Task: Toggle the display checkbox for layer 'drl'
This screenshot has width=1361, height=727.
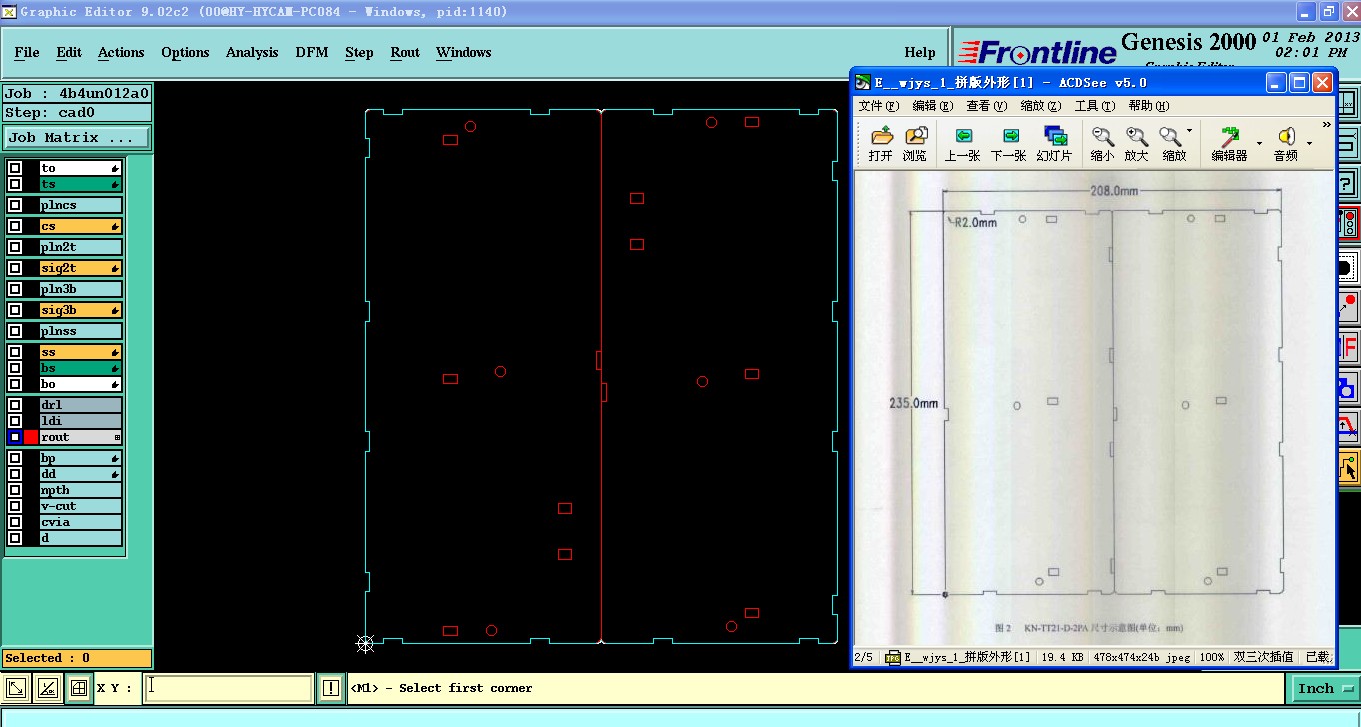Action: pyautogui.click(x=15, y=405)
